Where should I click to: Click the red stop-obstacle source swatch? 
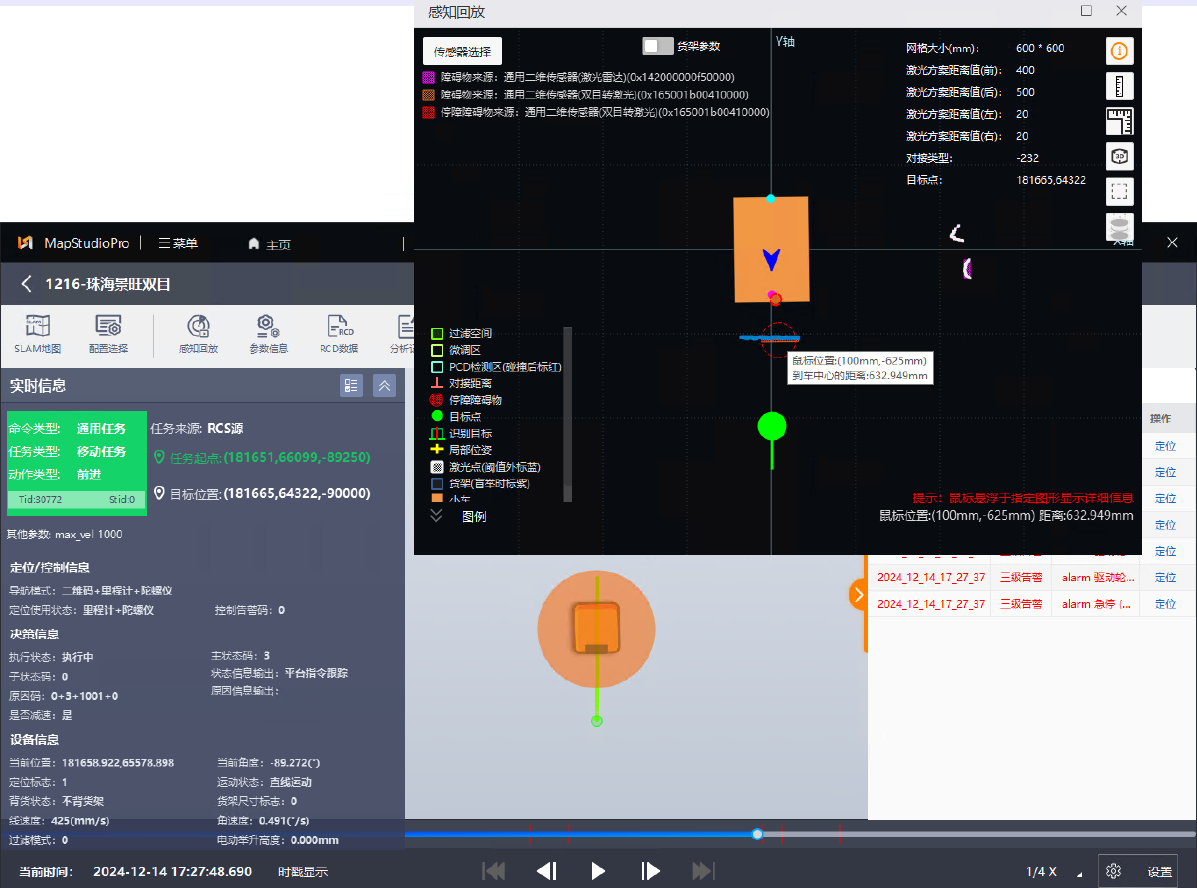(428, 112)
